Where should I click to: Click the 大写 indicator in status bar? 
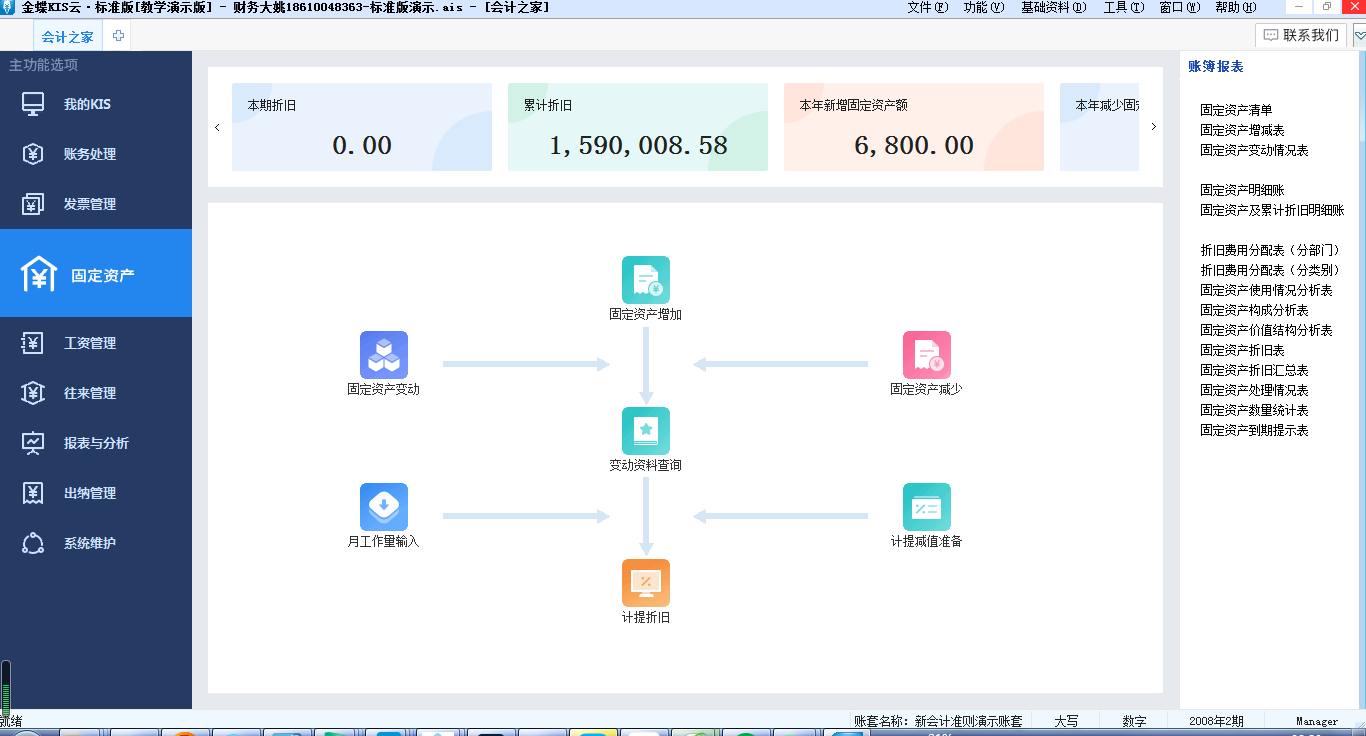pos(1067,721)
